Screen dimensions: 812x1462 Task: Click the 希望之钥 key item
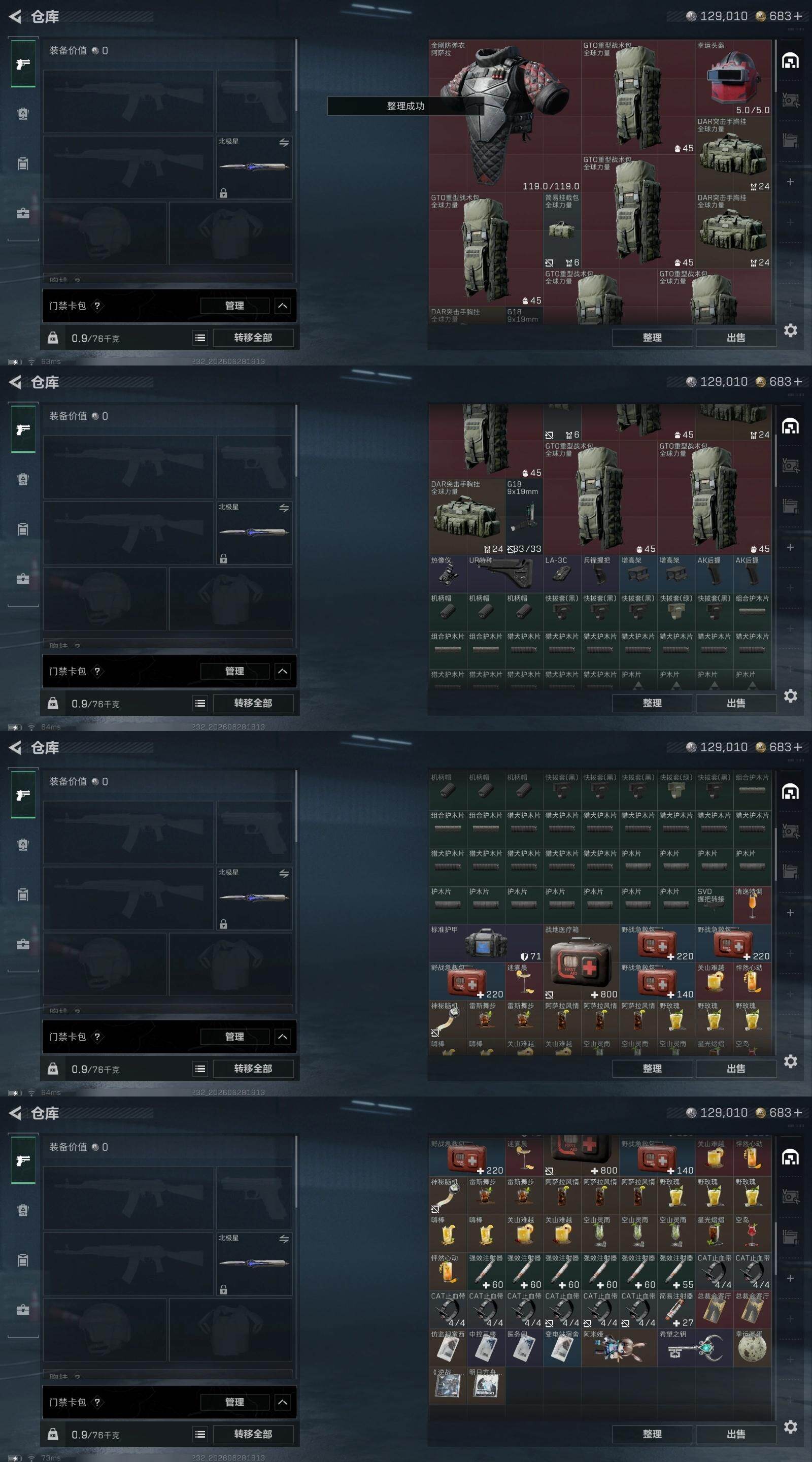click(x=695, y=1347)
